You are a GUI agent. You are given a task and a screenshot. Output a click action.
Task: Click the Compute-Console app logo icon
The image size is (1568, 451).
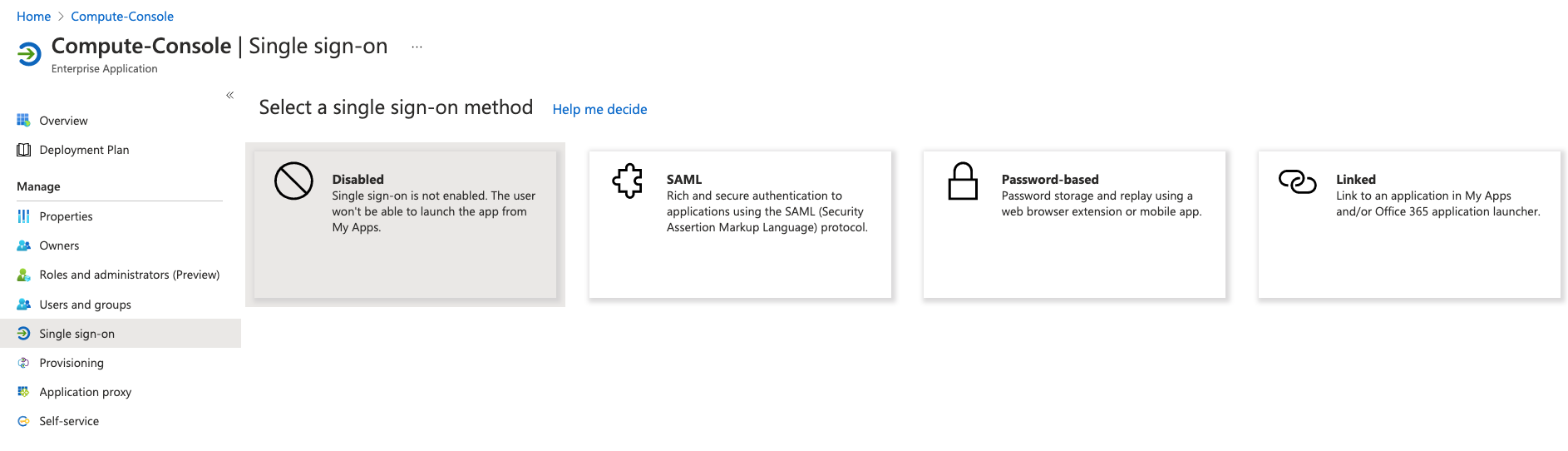[29, 55]
